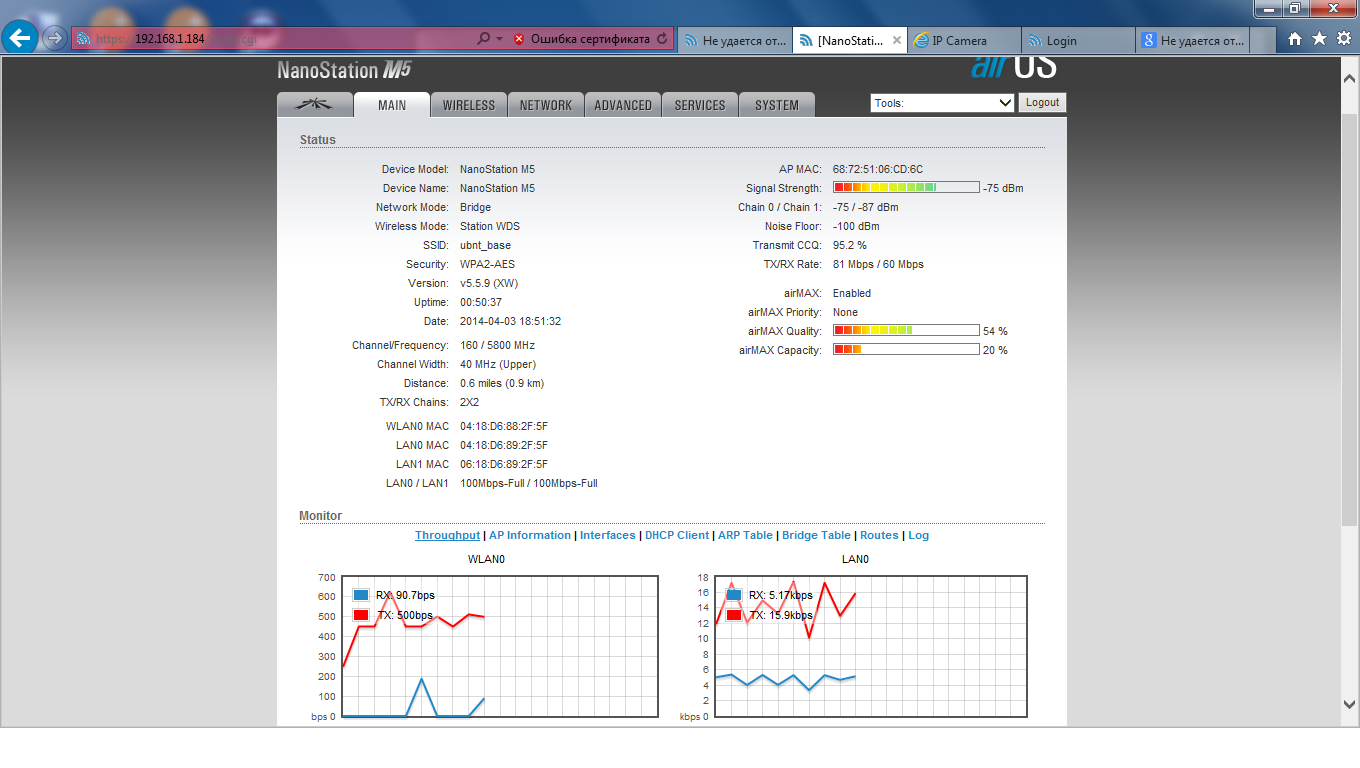
Task: Click AP MAC value 68:72:51:06:CD:6C
Action: 878,169
